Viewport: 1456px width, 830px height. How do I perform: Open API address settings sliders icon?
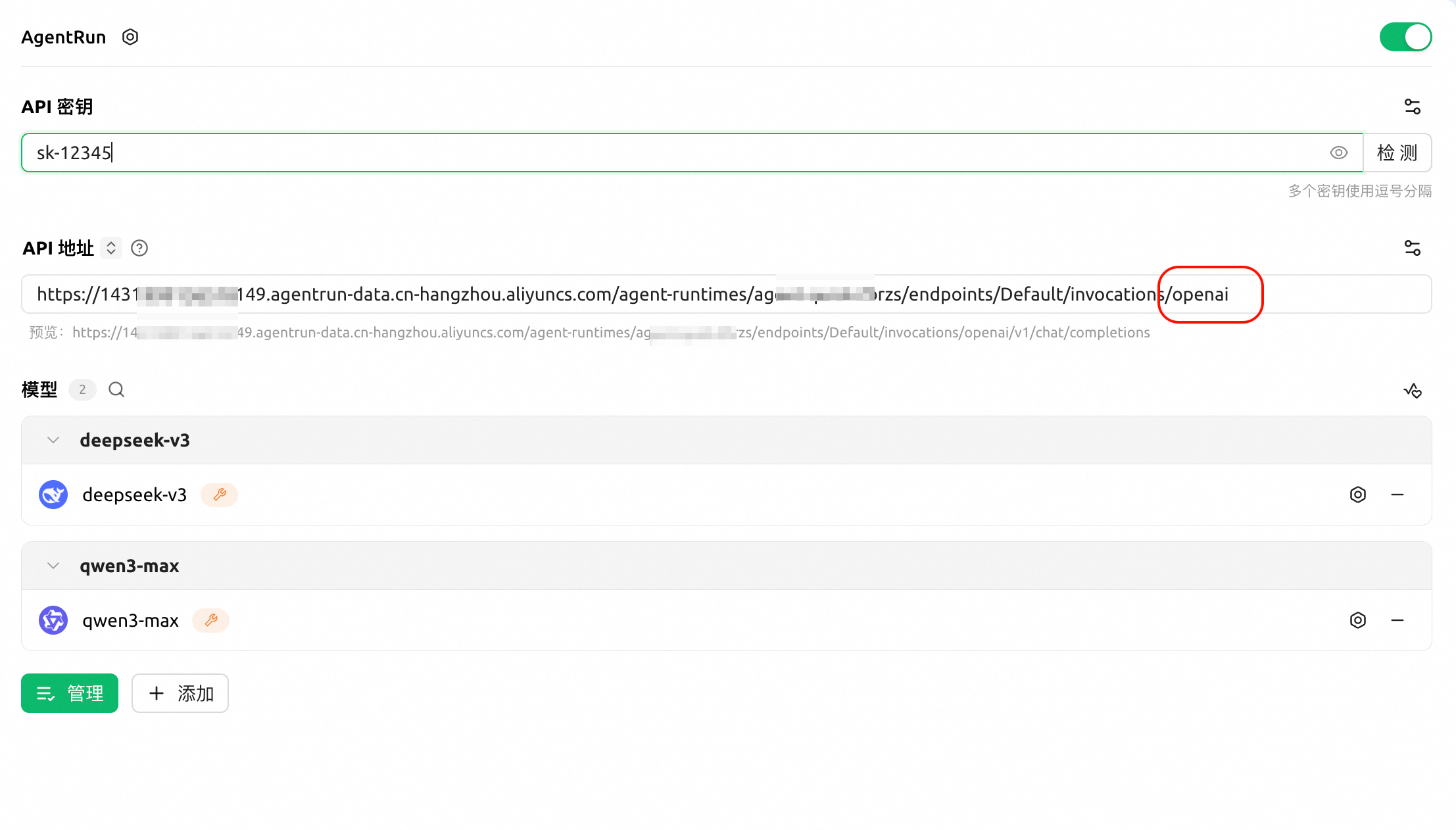(1412, 248)
